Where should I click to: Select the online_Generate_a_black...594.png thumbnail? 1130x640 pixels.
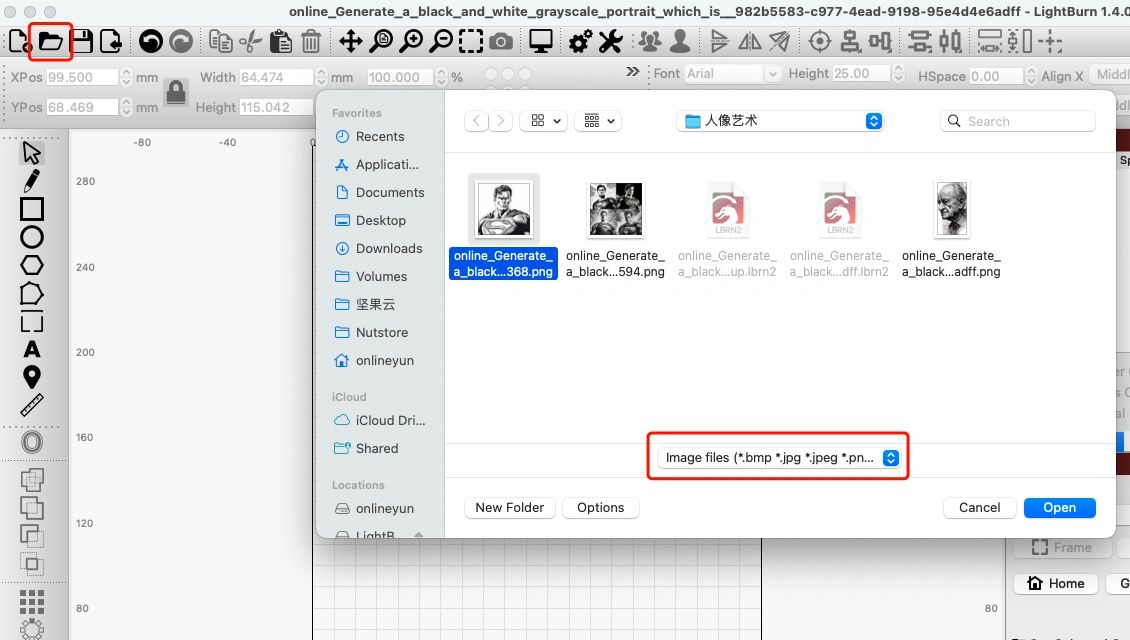pos(615,209)
